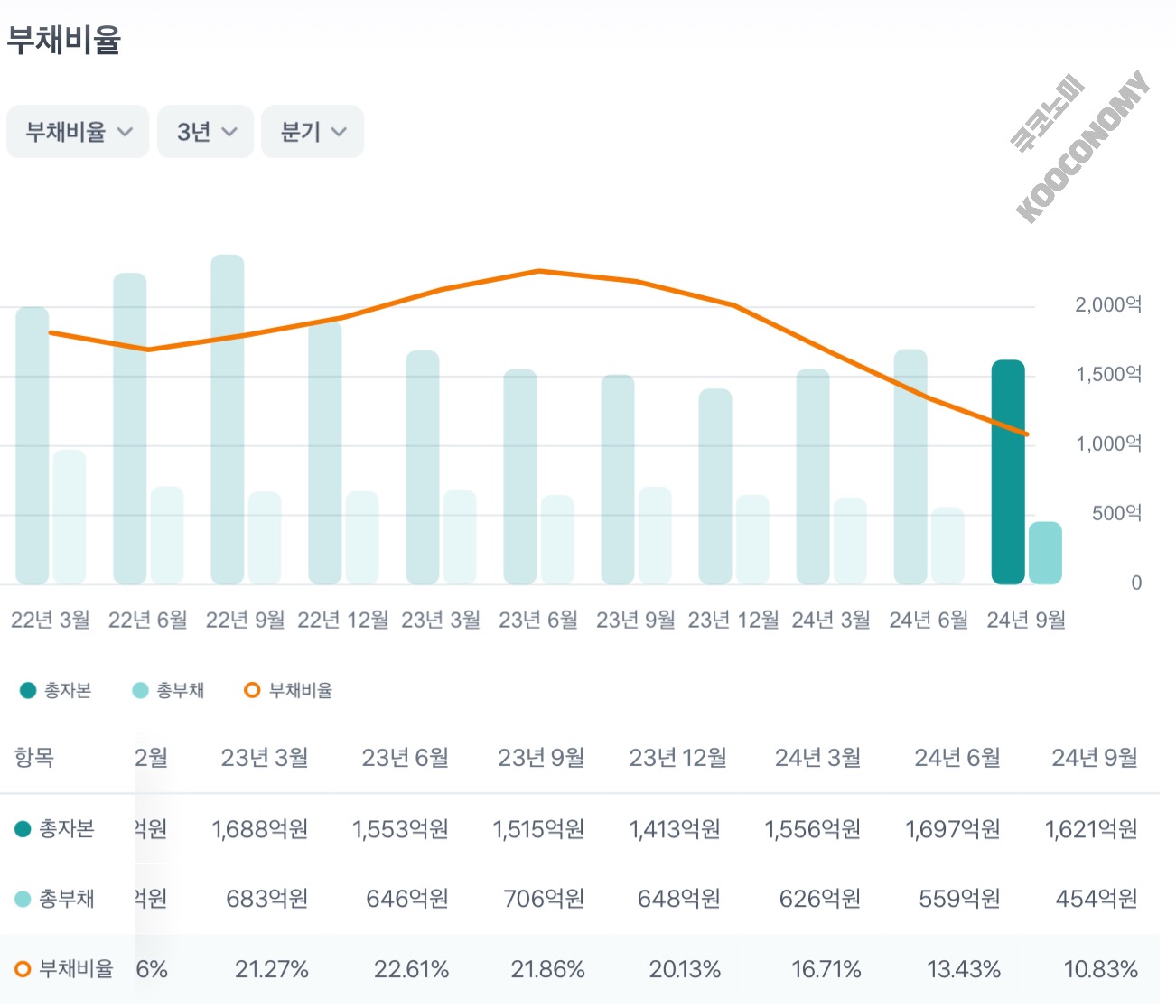Click the 24년 9월 x-axis label

(1026, 620)
